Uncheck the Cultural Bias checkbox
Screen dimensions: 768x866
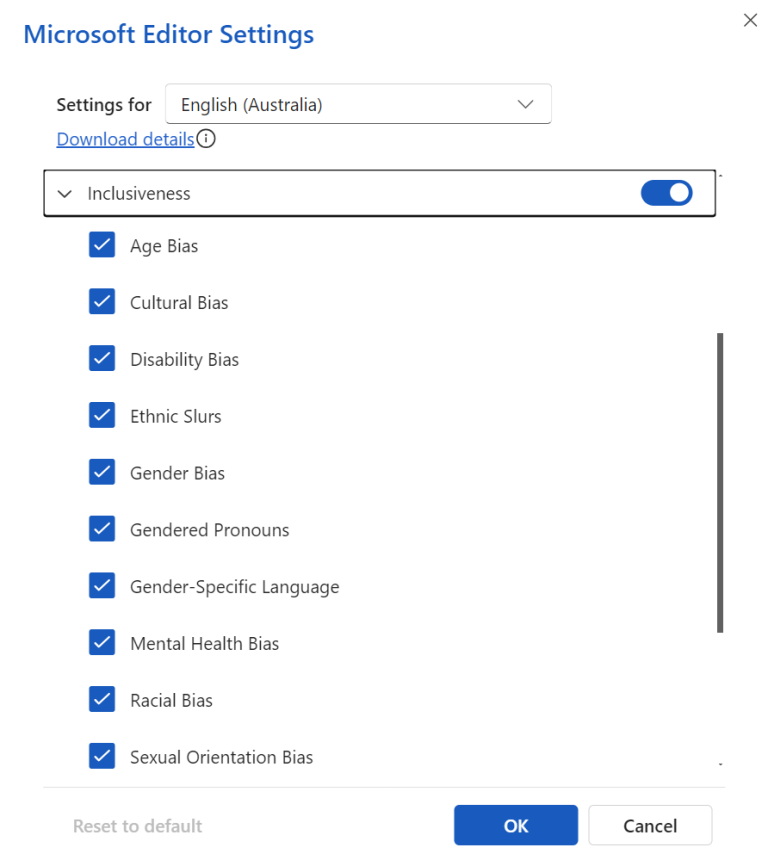pyautogui.click(x=101, y=301)
